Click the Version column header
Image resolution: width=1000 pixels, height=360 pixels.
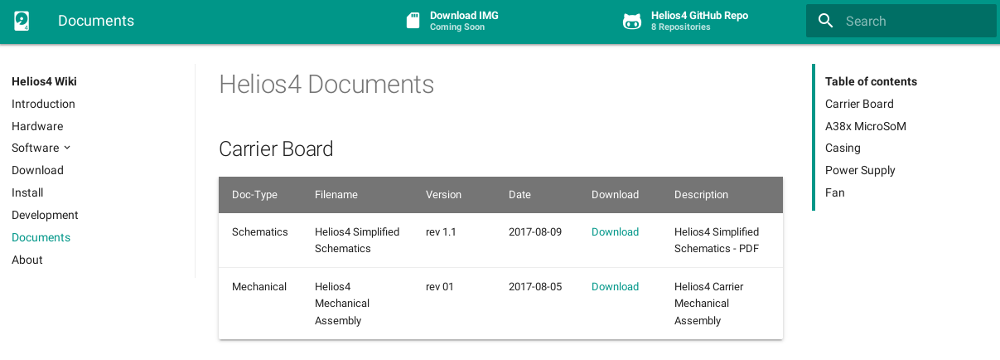pyautogui.click(x=443, y=195)
